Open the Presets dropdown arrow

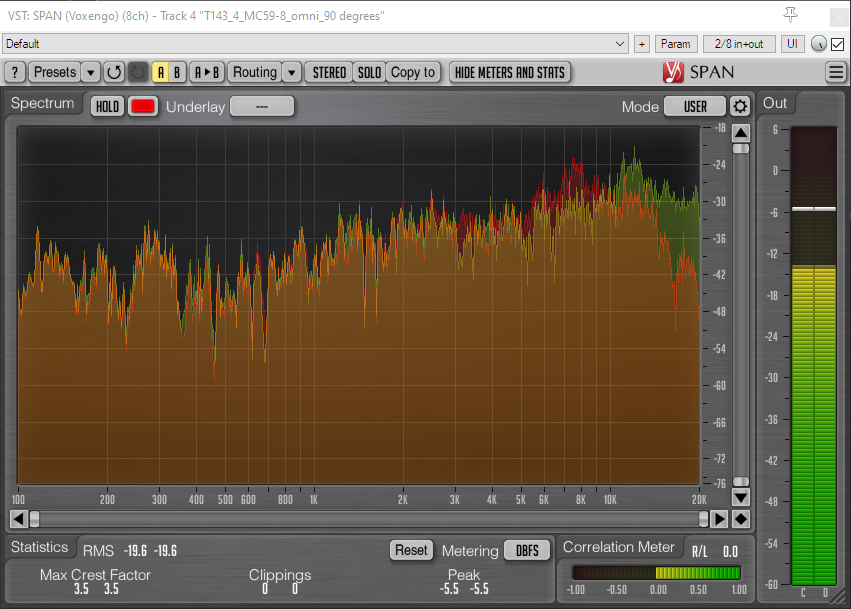click(90, 72)
